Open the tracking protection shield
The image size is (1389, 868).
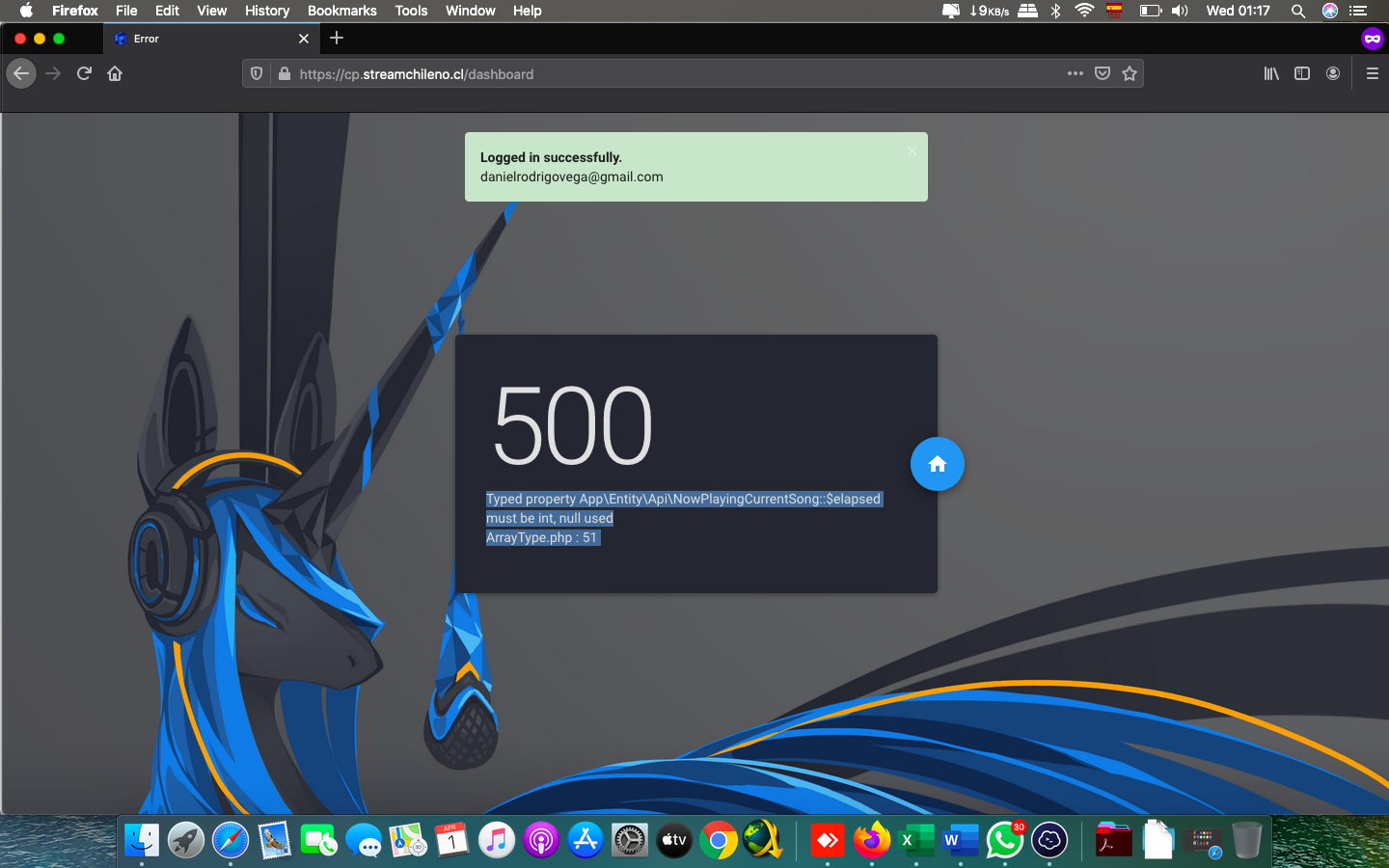[x=257, y=73]
